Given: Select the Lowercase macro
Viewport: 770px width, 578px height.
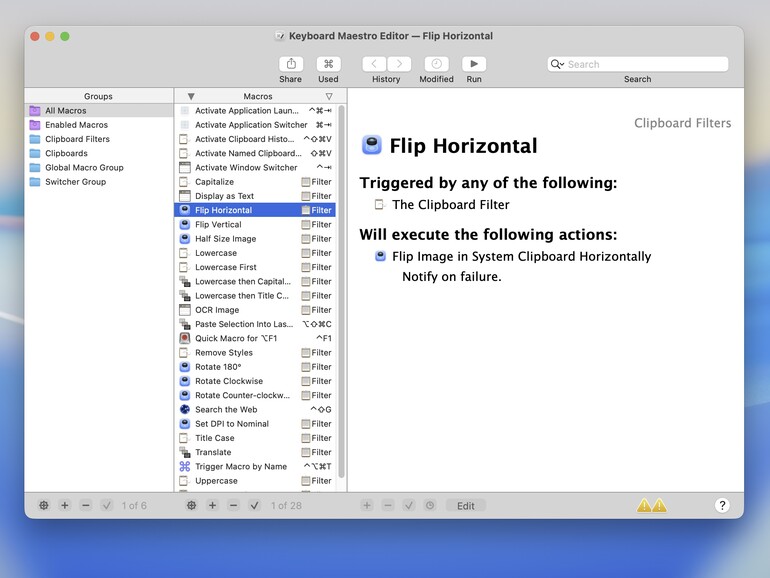Looking at the screenshot, I should [255, 253].
